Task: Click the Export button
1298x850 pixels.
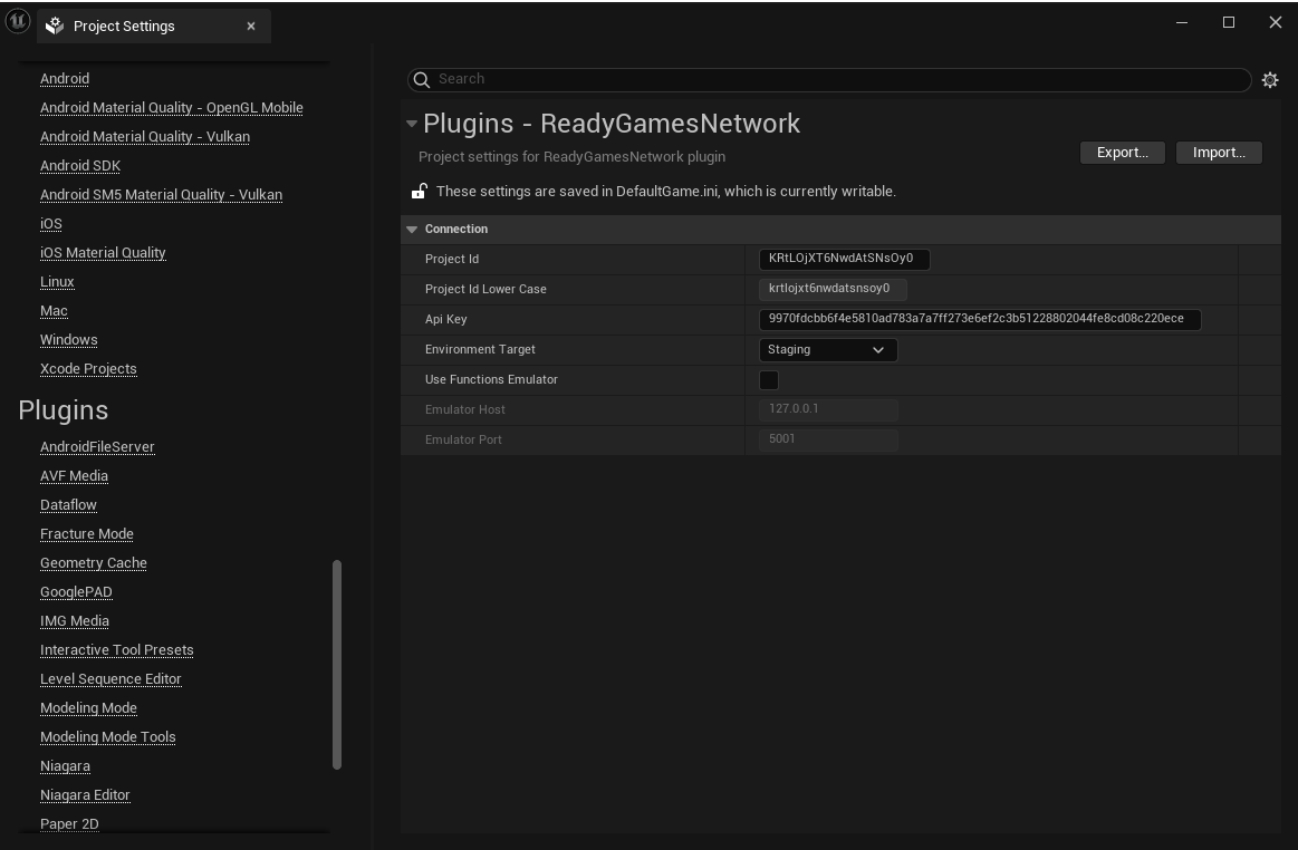Action: (x=1122, y=153)
